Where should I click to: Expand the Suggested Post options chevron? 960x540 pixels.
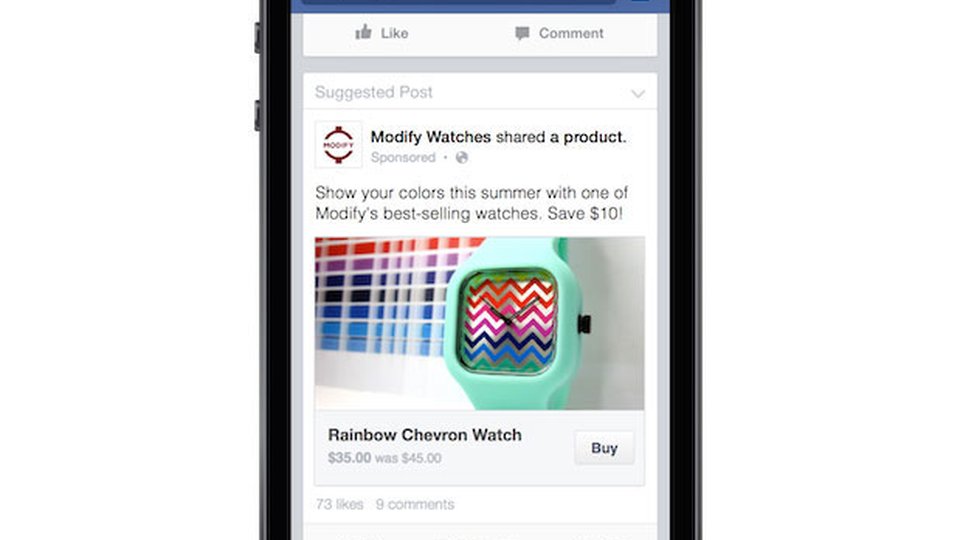tap(638, 94)
